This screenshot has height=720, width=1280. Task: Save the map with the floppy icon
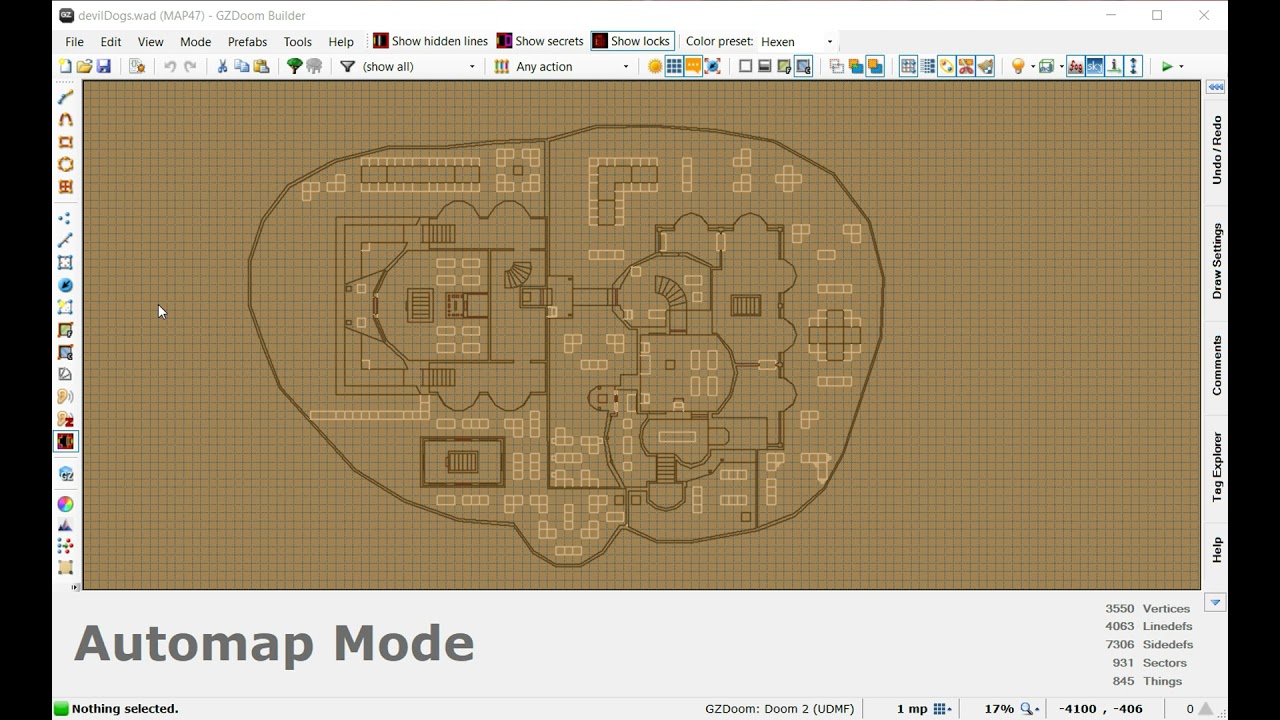click(103, 66)
